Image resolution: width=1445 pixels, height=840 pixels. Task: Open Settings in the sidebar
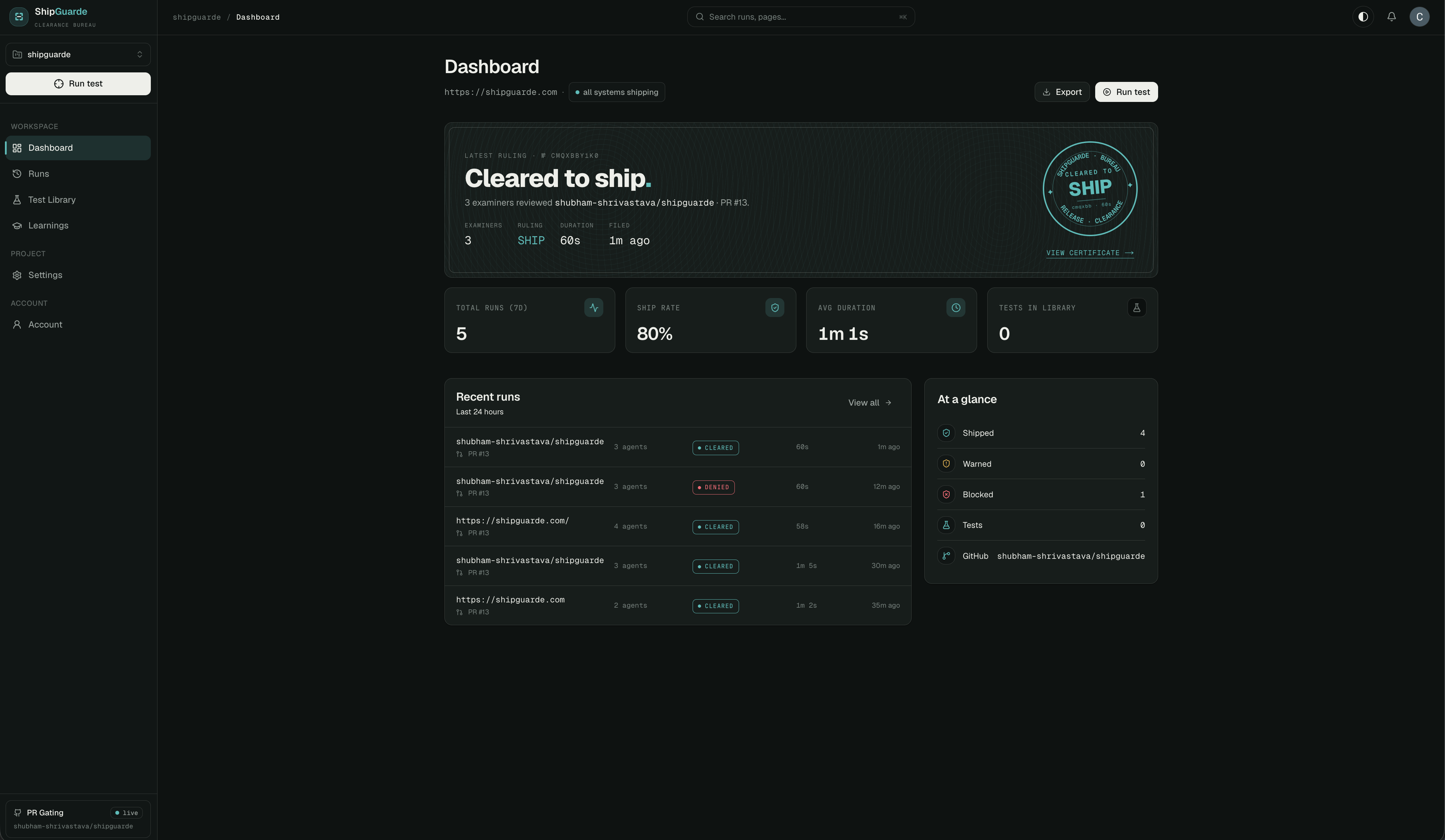click(78, 275)
